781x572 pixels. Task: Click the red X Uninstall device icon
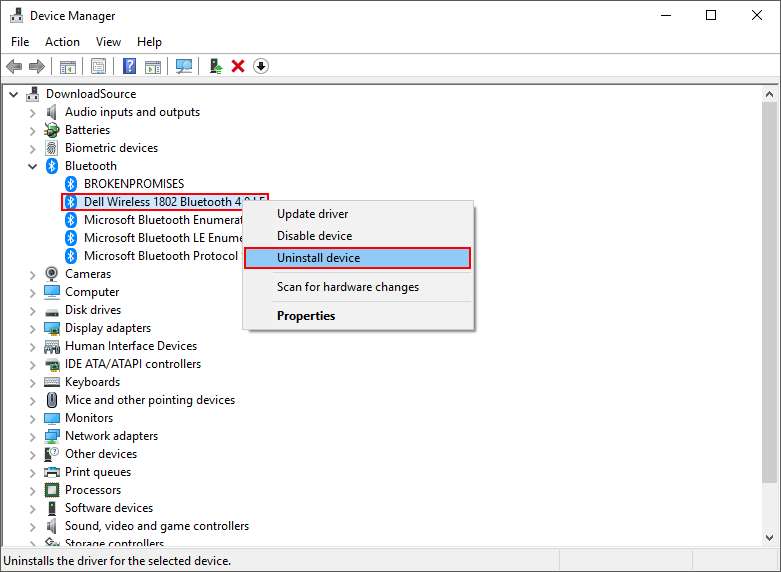point(238,66)
